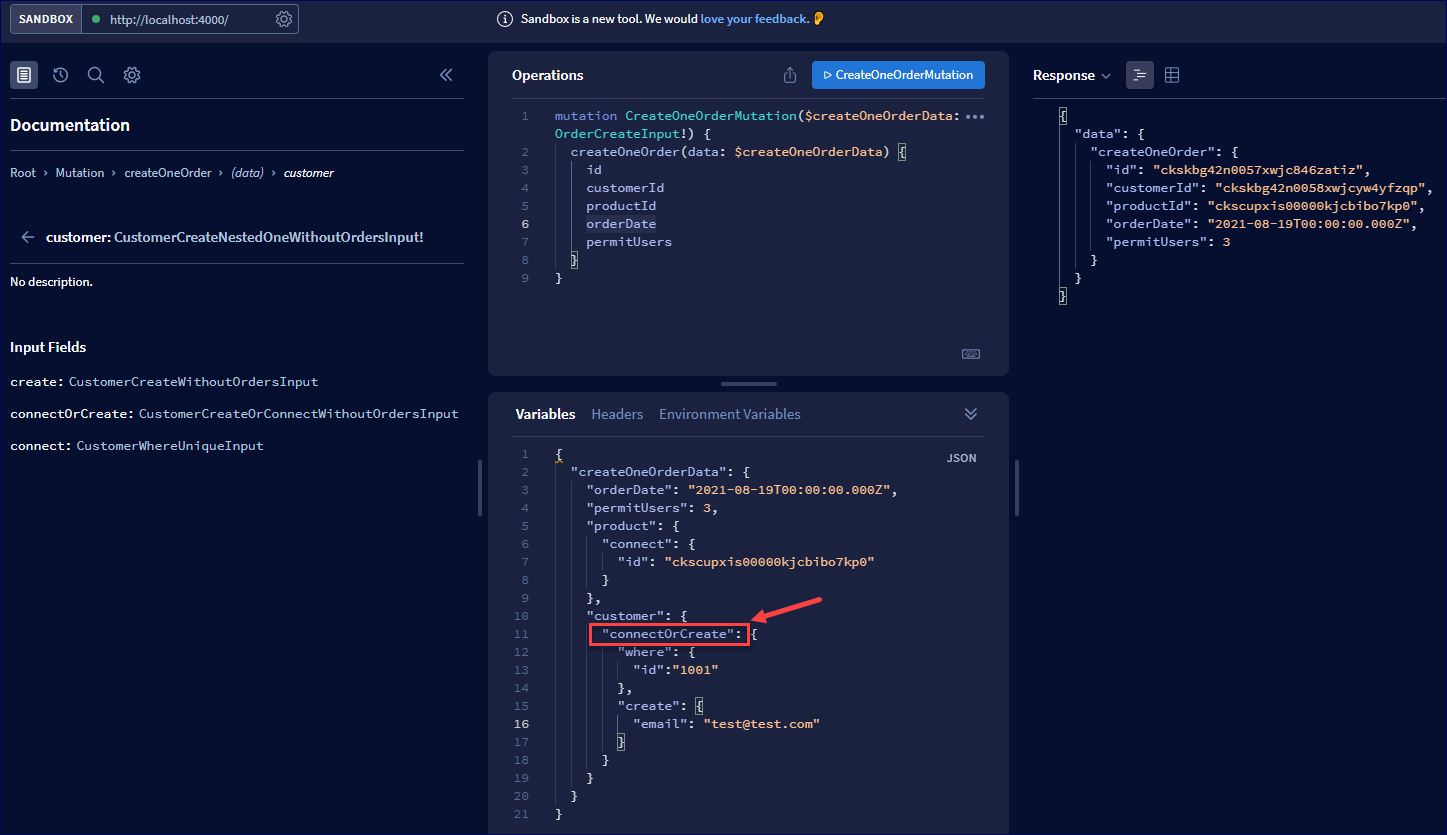Open the Documentation panel icon
The image size is (1447, 835).
point(24,75)
